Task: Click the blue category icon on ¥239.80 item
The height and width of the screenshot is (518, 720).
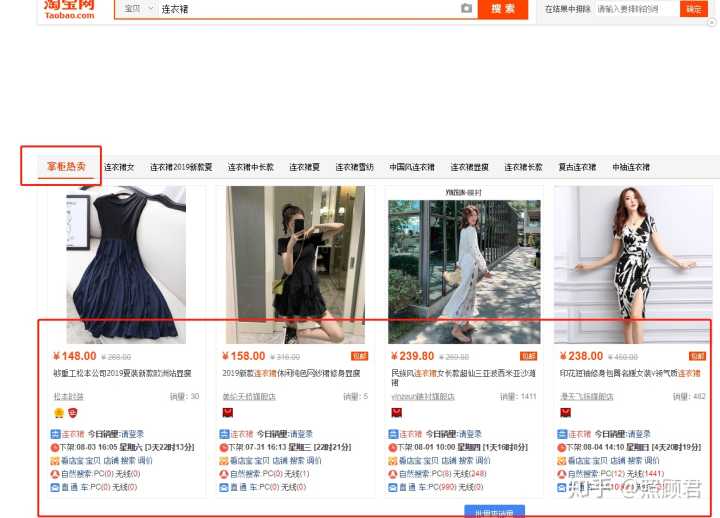Action: coord(394,434)
